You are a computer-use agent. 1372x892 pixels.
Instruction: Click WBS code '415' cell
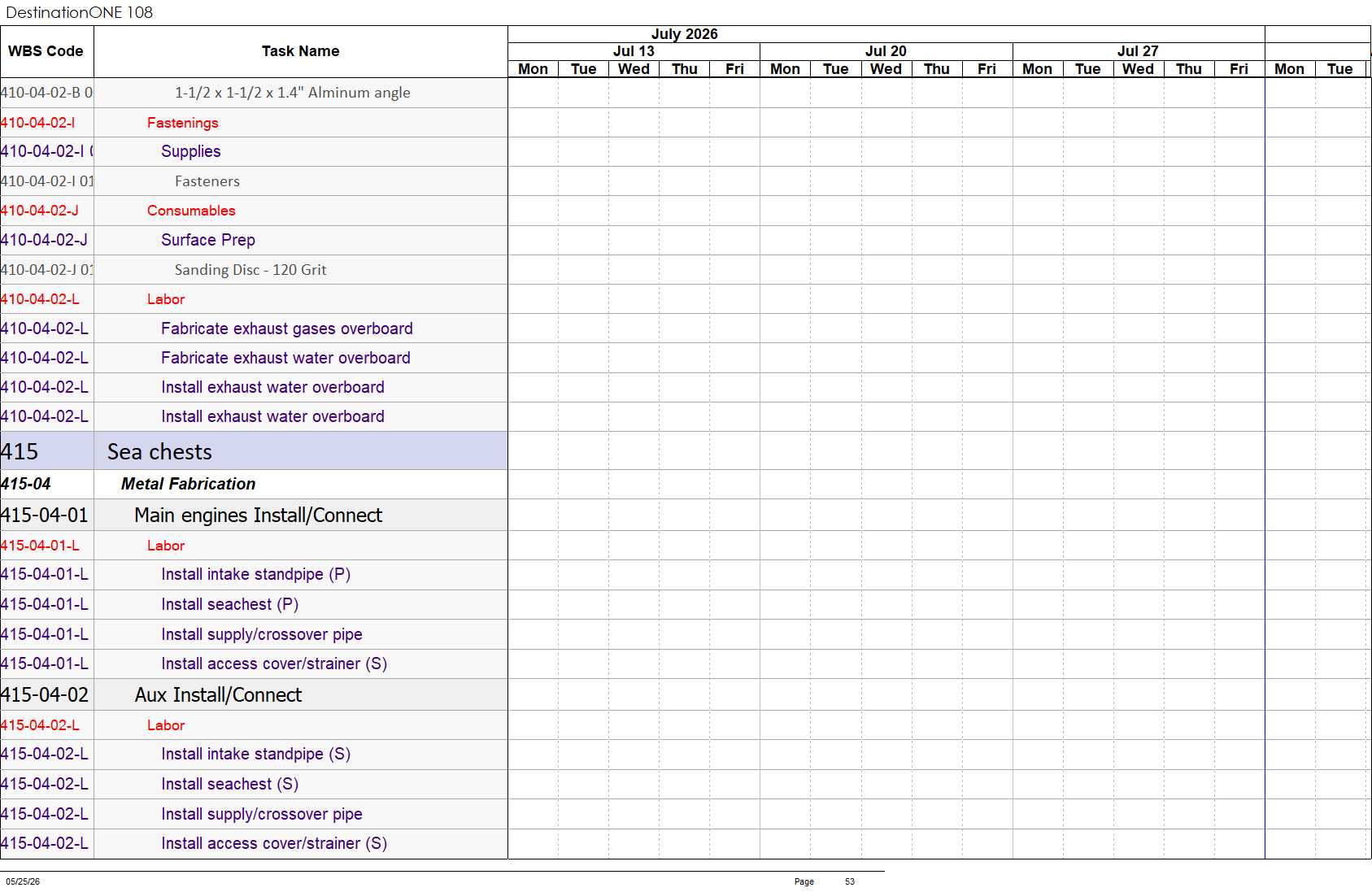tap(46, 451)
